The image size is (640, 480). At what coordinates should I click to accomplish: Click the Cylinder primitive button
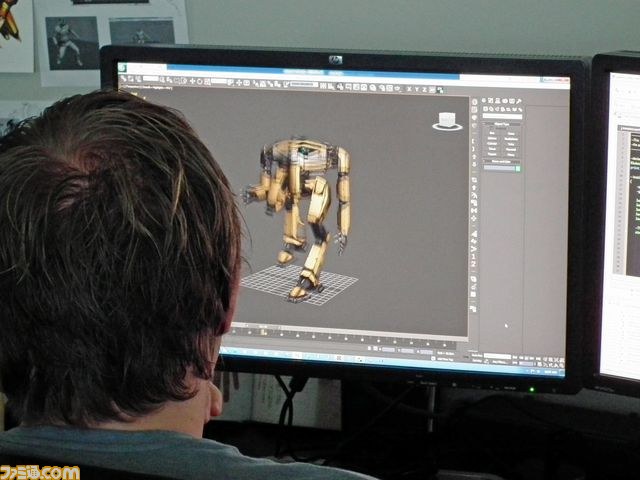492,144
